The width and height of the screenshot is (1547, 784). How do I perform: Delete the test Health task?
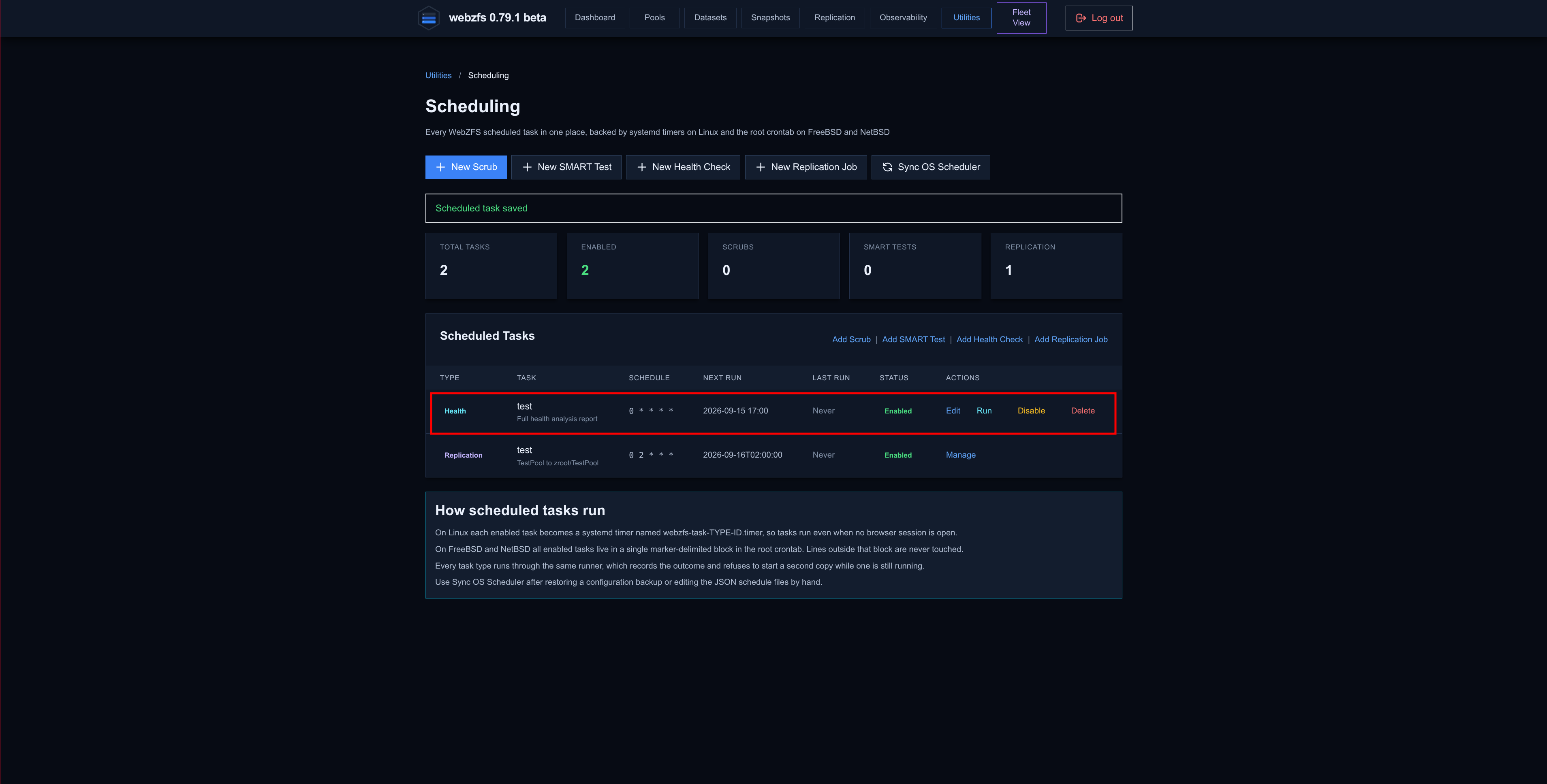pyautogui.click(x=1082, y=411)
